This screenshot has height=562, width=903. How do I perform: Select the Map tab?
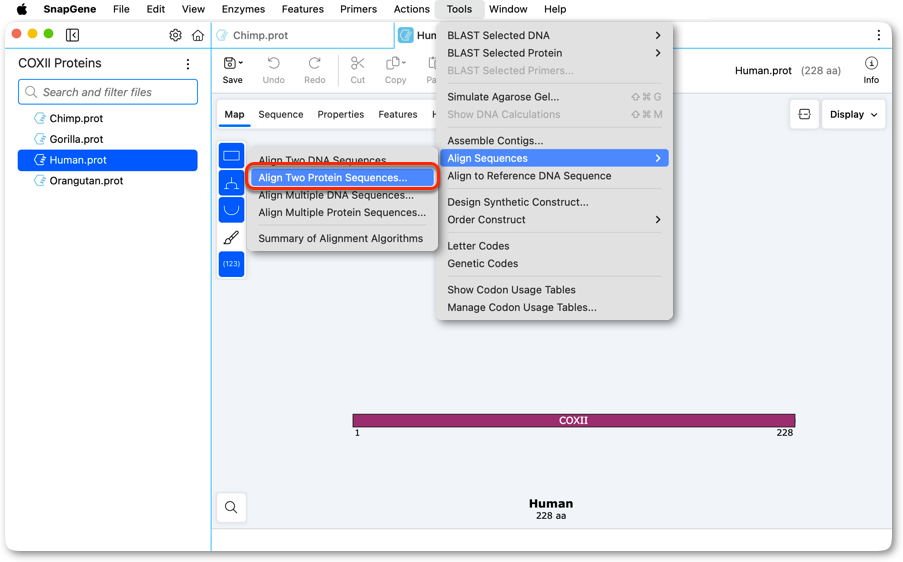(234, 114)
